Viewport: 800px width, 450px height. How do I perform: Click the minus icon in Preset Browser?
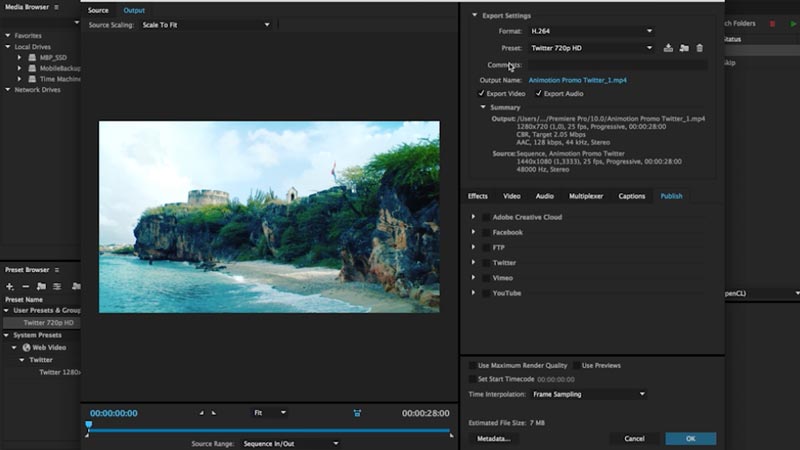25,286
